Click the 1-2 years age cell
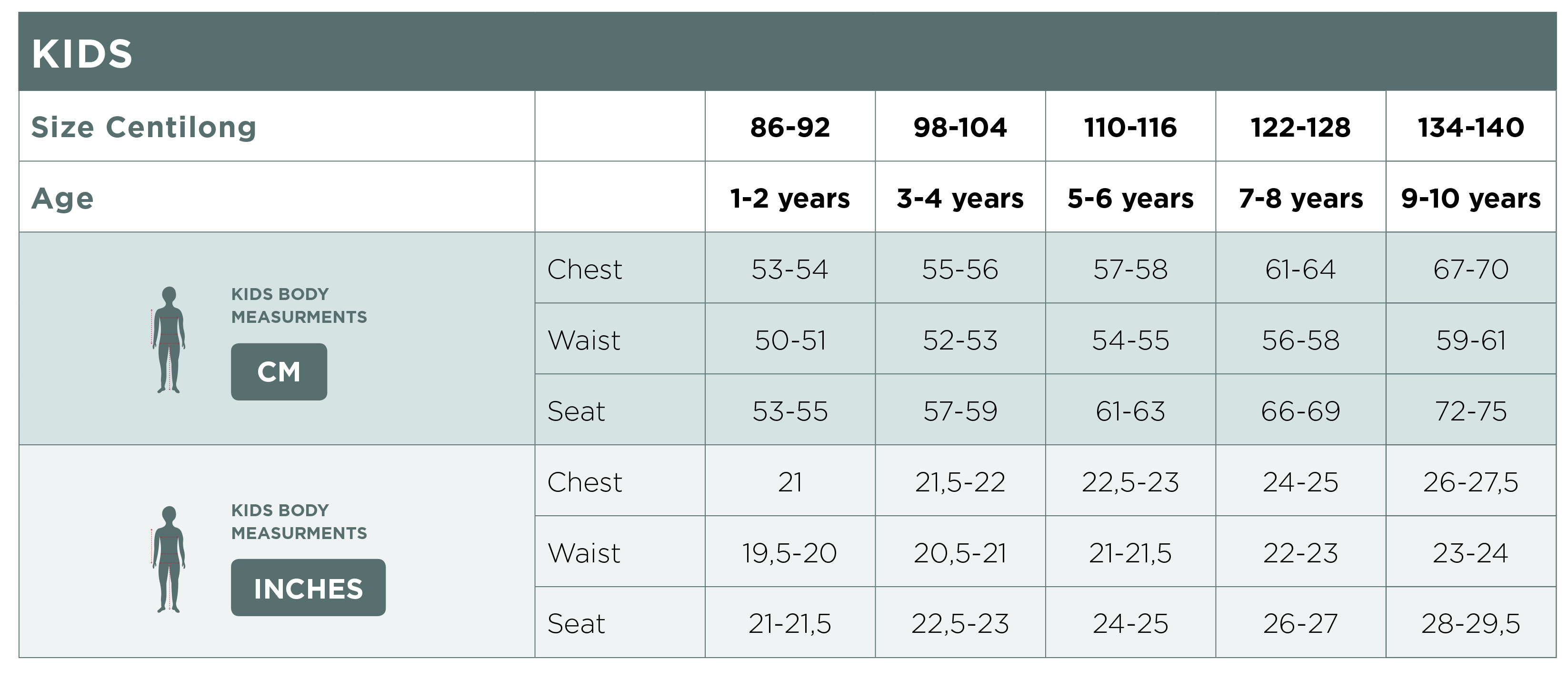The height and width of the screenshot is (680, 1568). (789, 199)
